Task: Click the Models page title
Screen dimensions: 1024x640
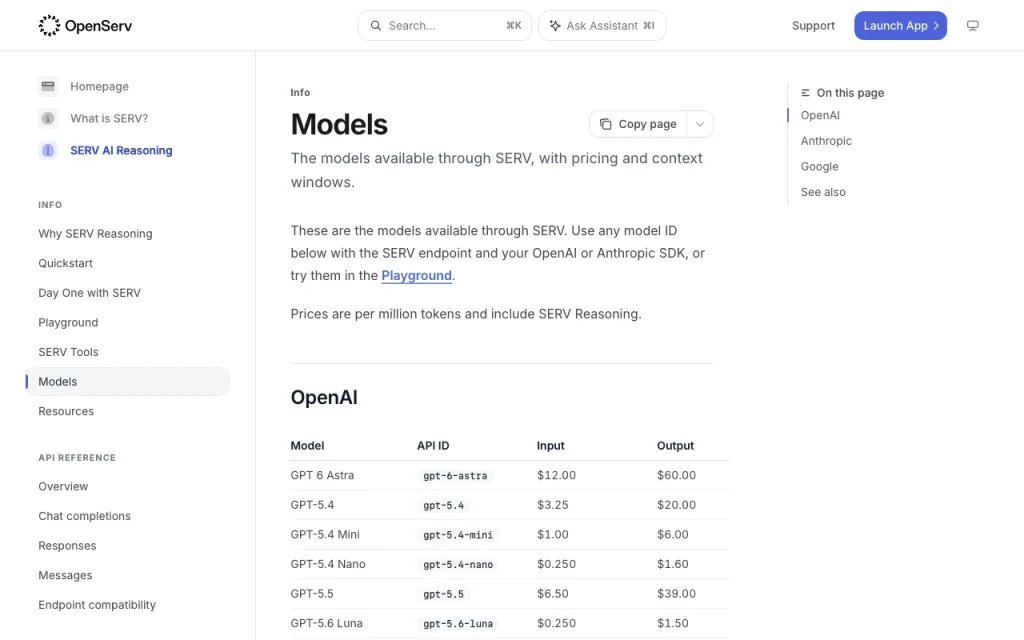Action: coord(339,124)
